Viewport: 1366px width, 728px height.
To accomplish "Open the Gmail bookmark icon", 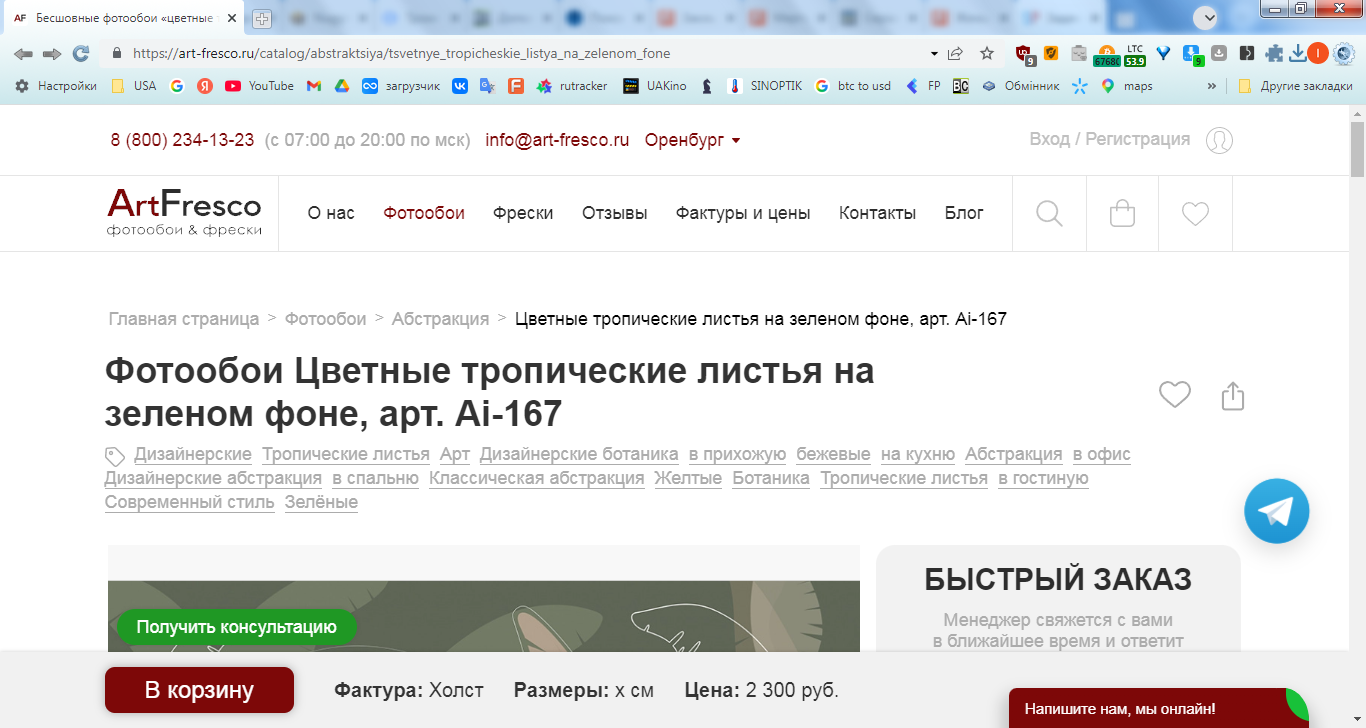I will tap(313, 86).
